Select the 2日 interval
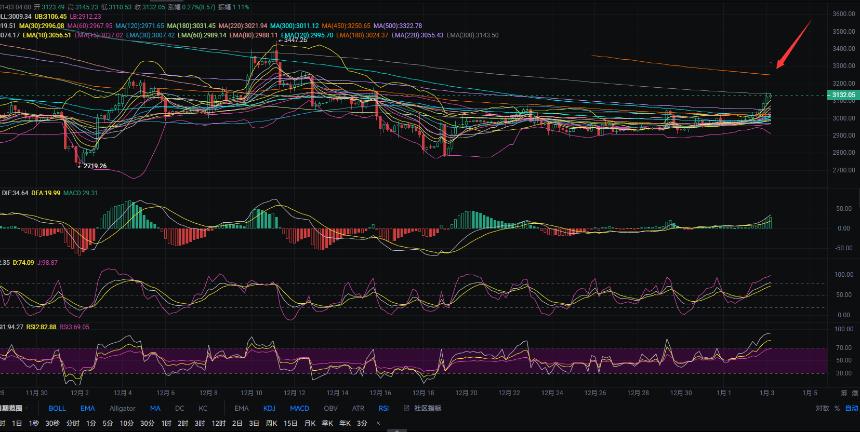 coord(237,423)
